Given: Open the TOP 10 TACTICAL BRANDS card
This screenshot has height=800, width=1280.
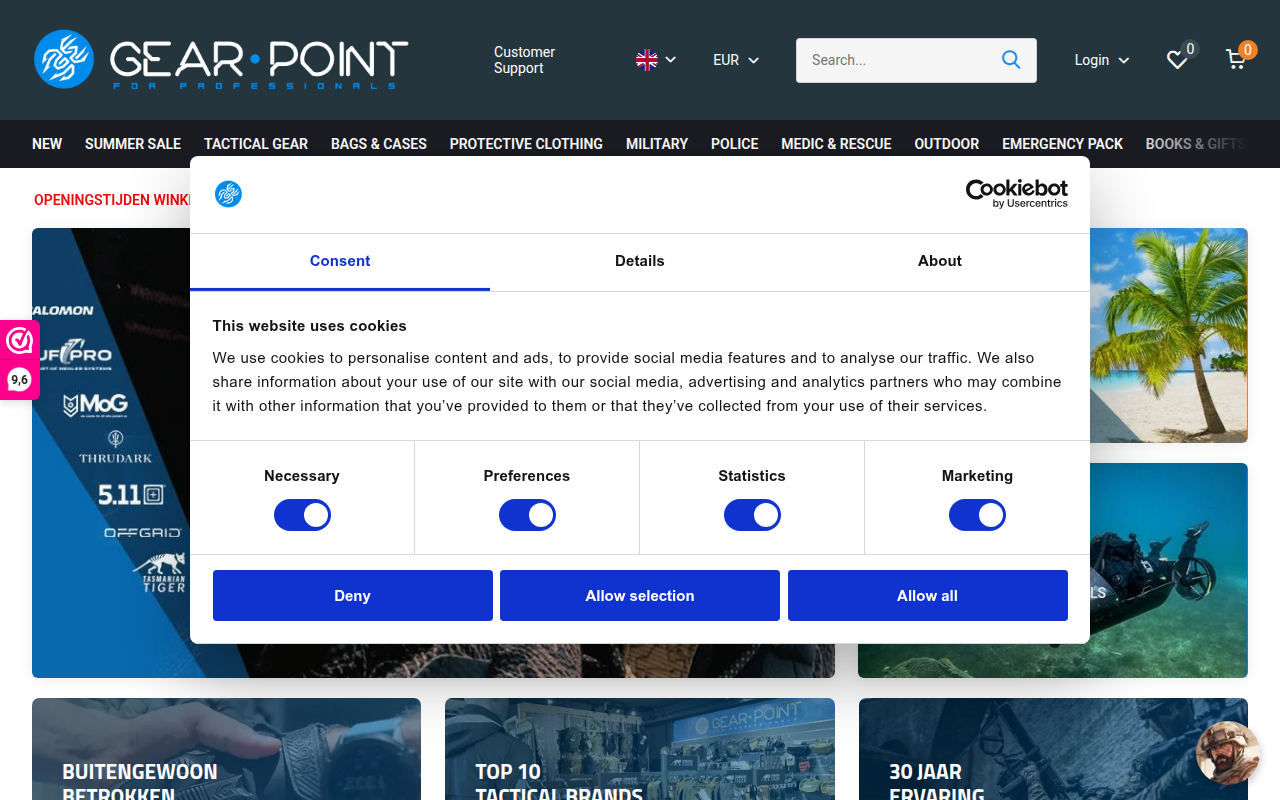Looking at the screenshot, I should [x=640, y=749].
